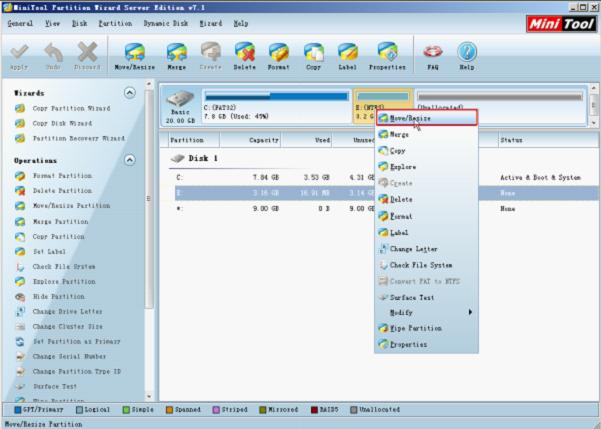This screenshot has height=429, width=601.
Task: Open the Help menu
Action: tap(241, 23)
